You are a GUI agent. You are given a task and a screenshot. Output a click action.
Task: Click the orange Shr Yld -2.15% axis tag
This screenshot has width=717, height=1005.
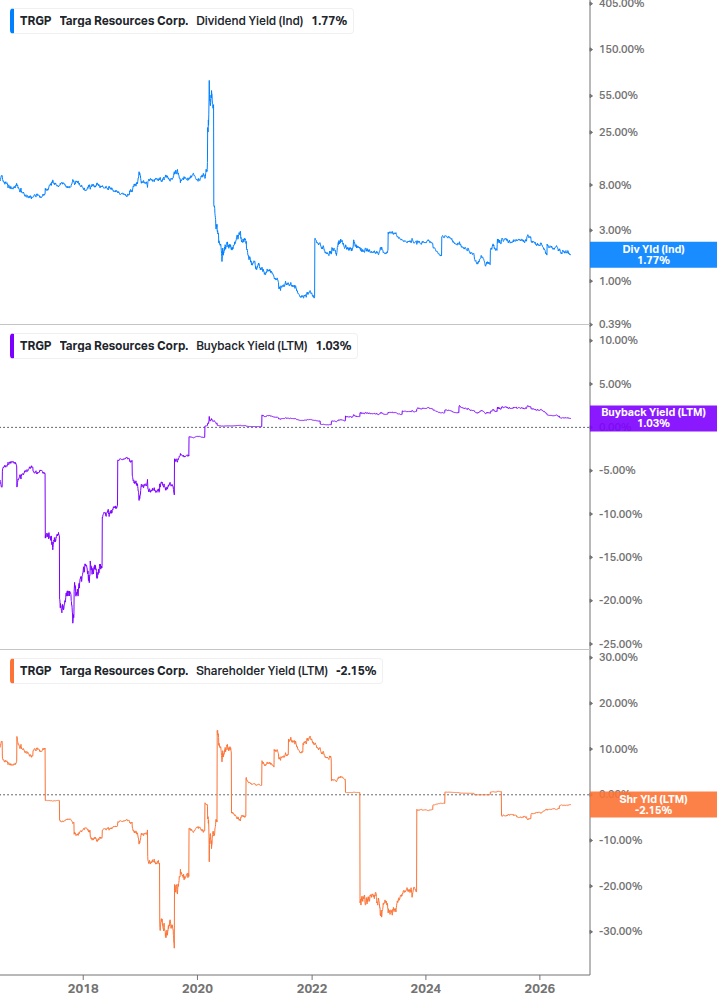point(653,804)
